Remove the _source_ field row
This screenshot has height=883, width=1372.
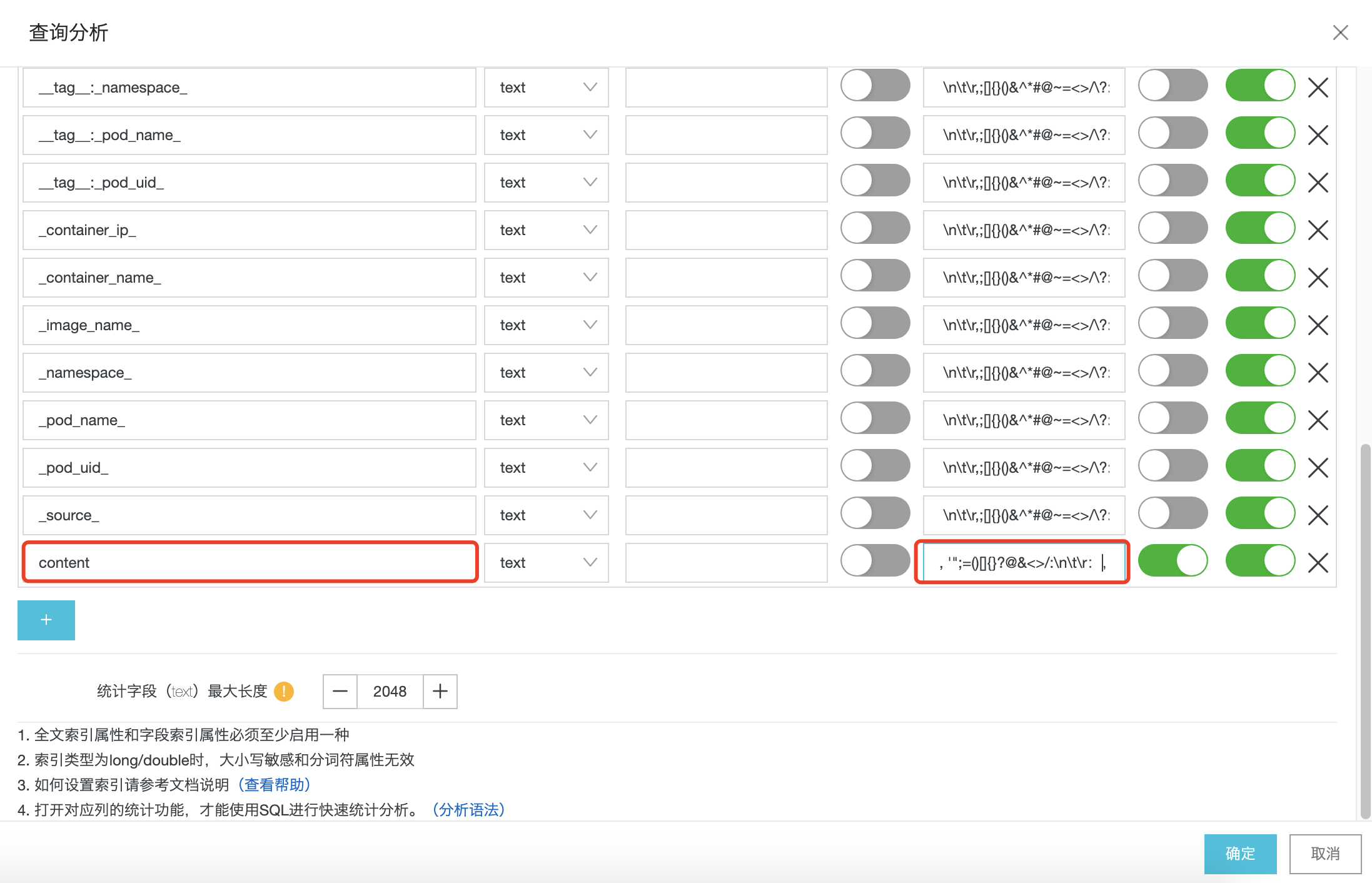click(1318, 515)
